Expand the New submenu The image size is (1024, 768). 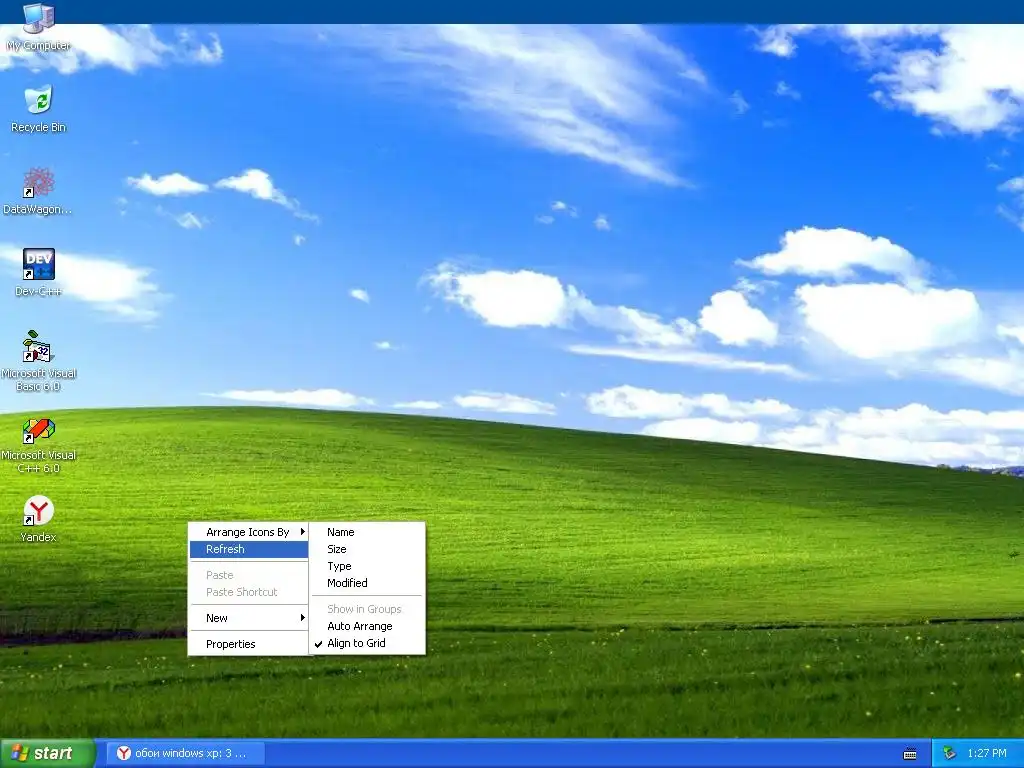point(249,618)
